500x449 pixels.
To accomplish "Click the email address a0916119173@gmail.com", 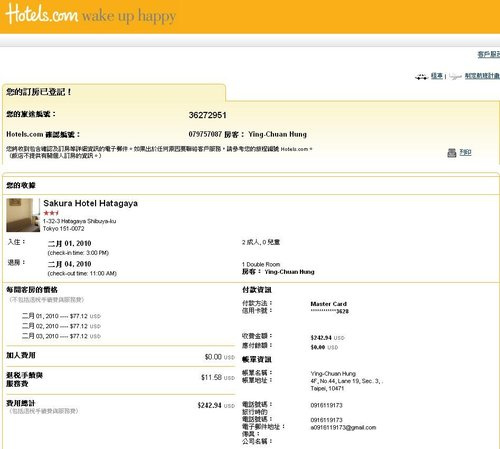I will coord(343,428).
